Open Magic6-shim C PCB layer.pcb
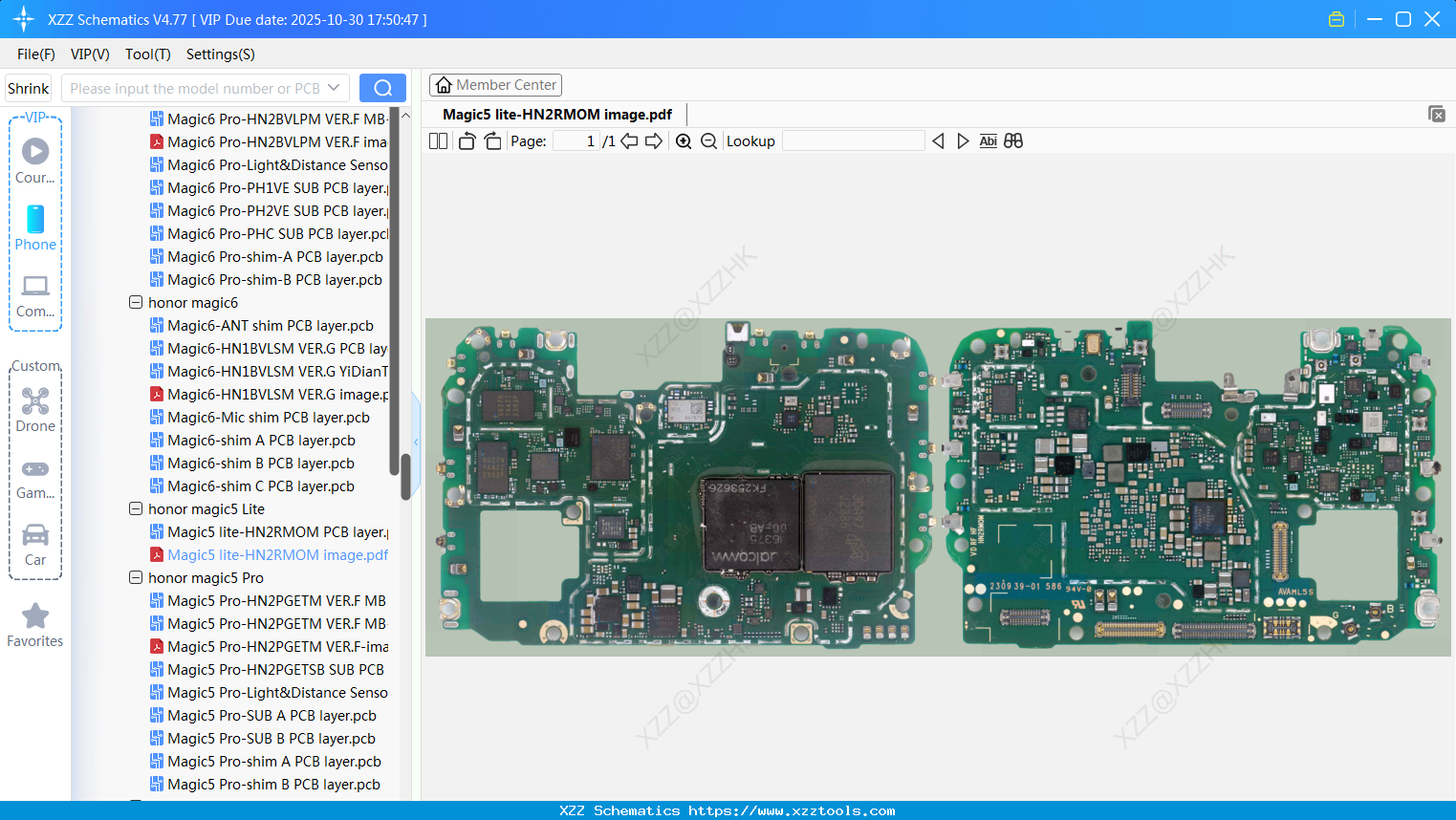 (x=252, y=486)
